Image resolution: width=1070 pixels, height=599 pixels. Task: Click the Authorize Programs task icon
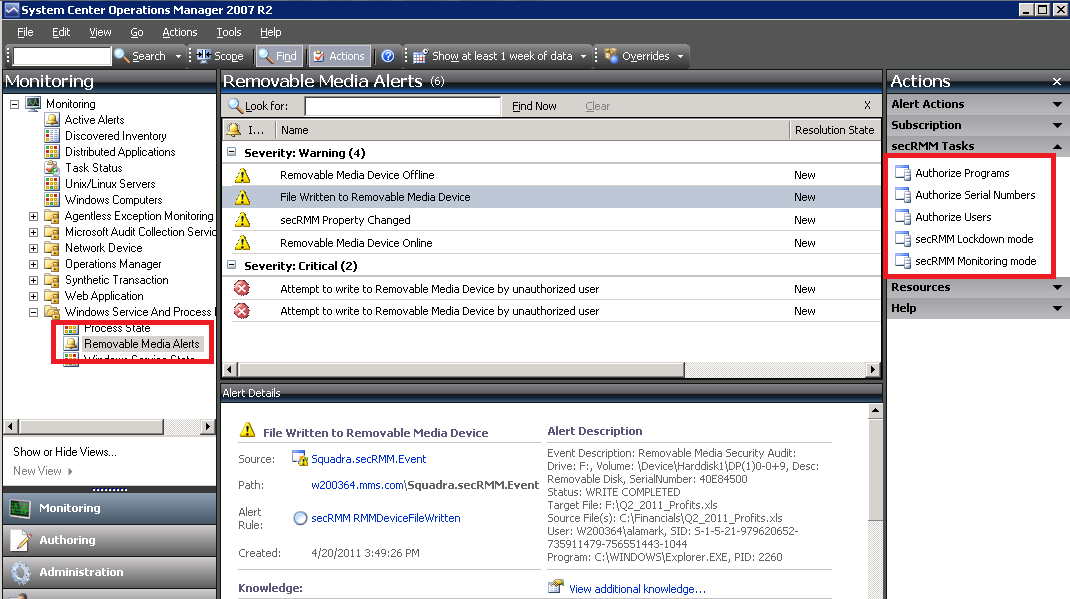(903, 173)
